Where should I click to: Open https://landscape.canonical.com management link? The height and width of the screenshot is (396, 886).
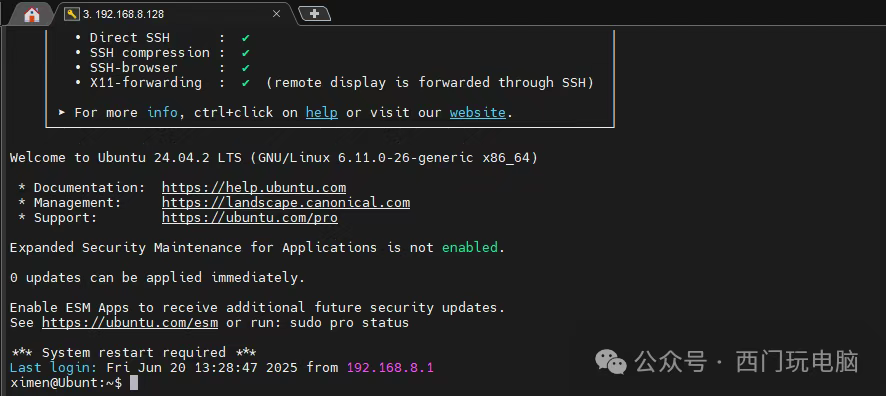click(x=286, y=202)
